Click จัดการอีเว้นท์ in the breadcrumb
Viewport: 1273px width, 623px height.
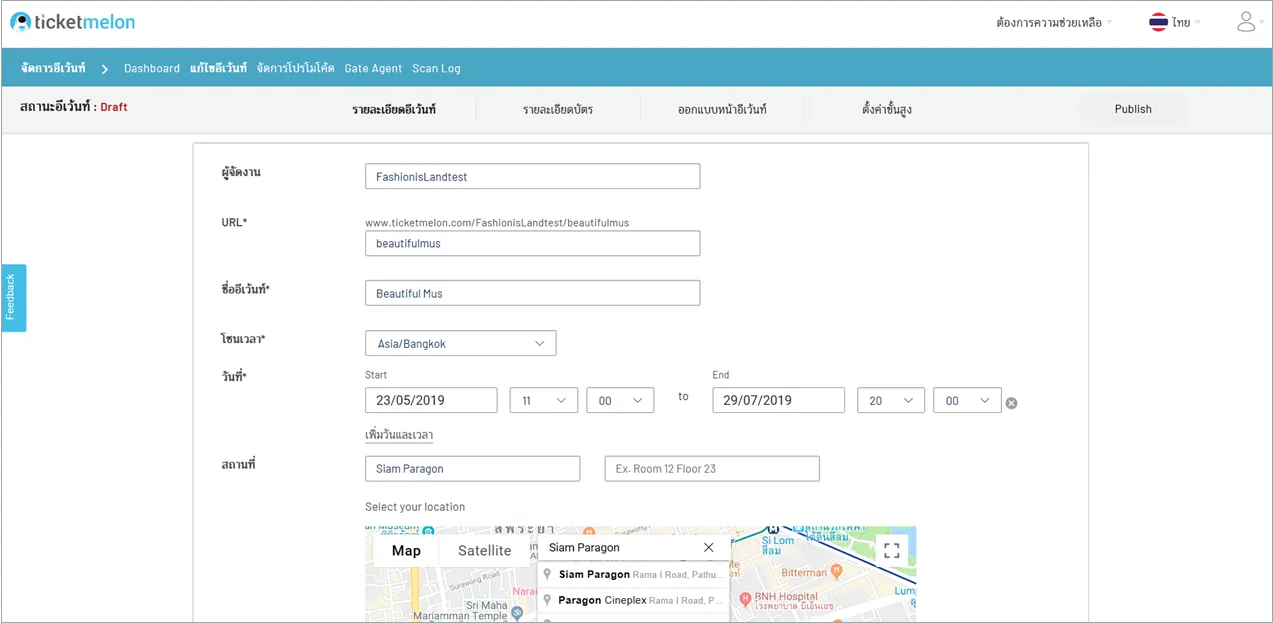point(53,68)
